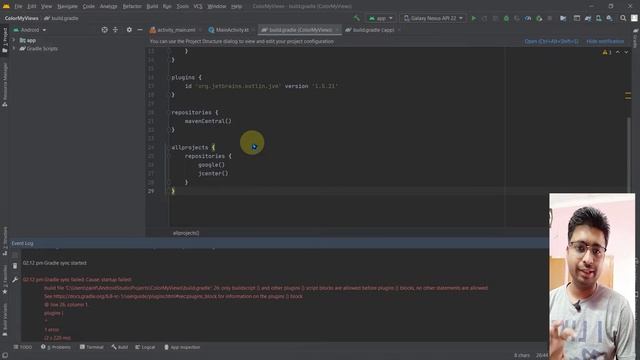This screenshot has width=640, height=360.
Task: Go to next highlighted problem arrow
Action: pos(626,52)
